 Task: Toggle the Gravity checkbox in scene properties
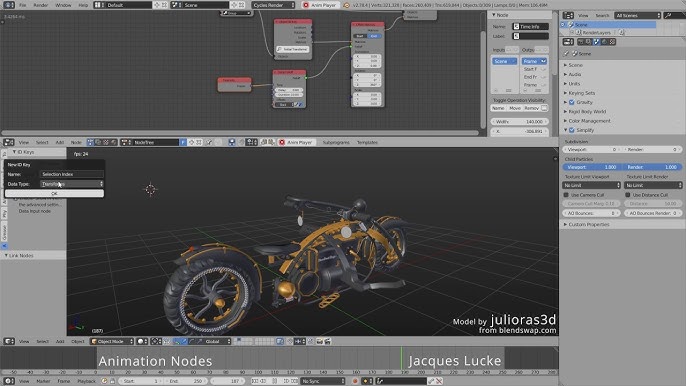571,102
